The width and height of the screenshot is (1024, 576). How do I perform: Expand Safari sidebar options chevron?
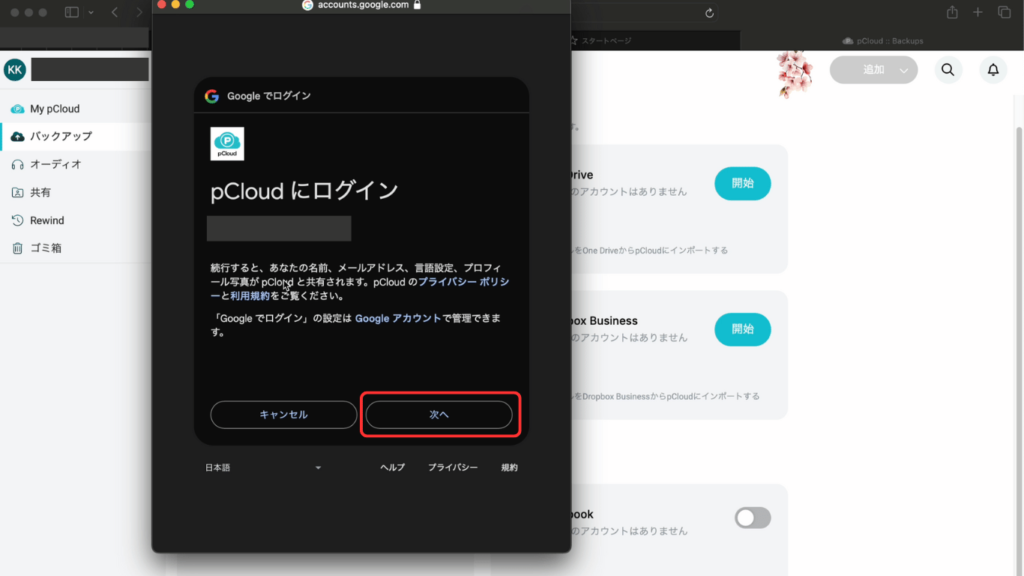(x=91, y=12)
